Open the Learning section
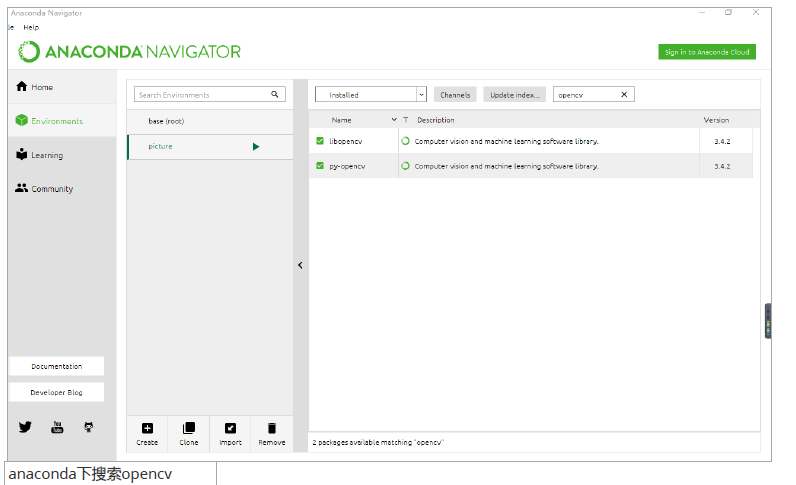Image resolution: width=796 pixels, height=485 pixels. [x=40, y=155]
